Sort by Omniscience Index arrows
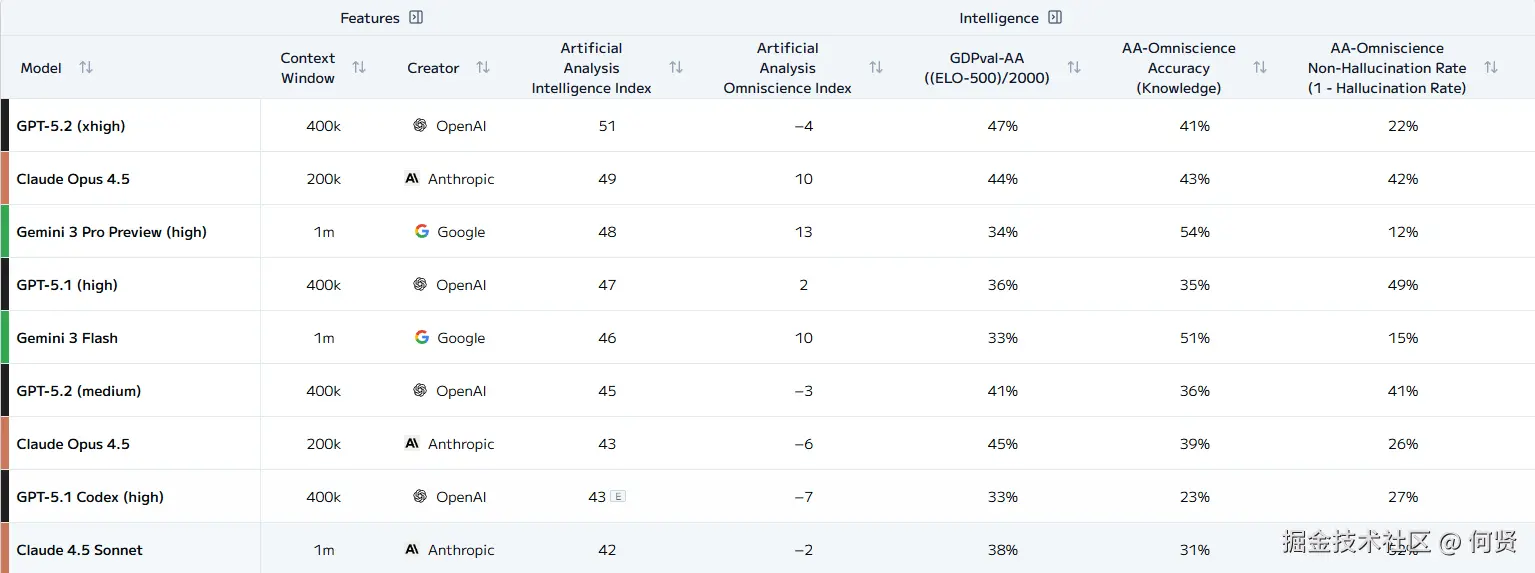 (876, 68)
